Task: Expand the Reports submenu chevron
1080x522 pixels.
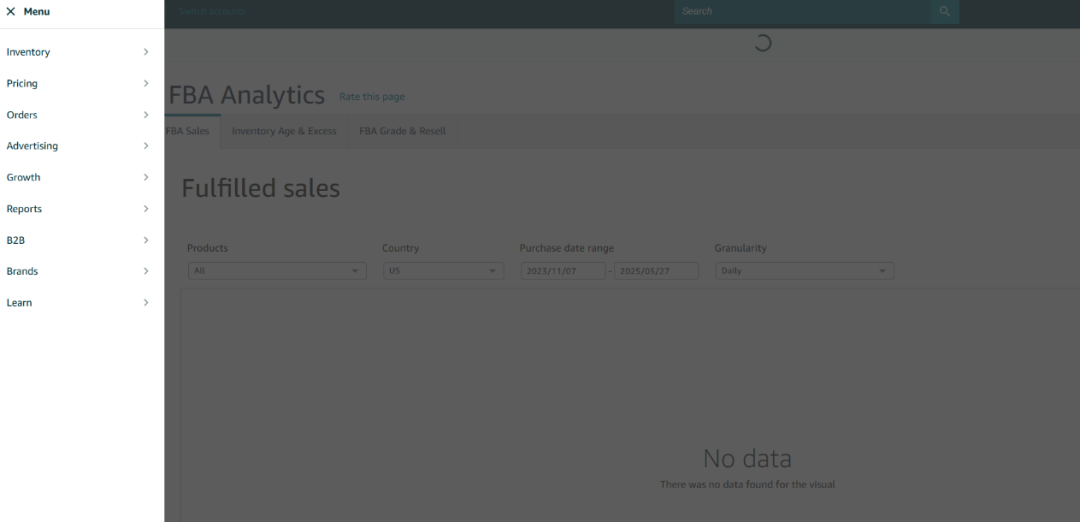Action: pyautogui.click(x=146, y=209)
